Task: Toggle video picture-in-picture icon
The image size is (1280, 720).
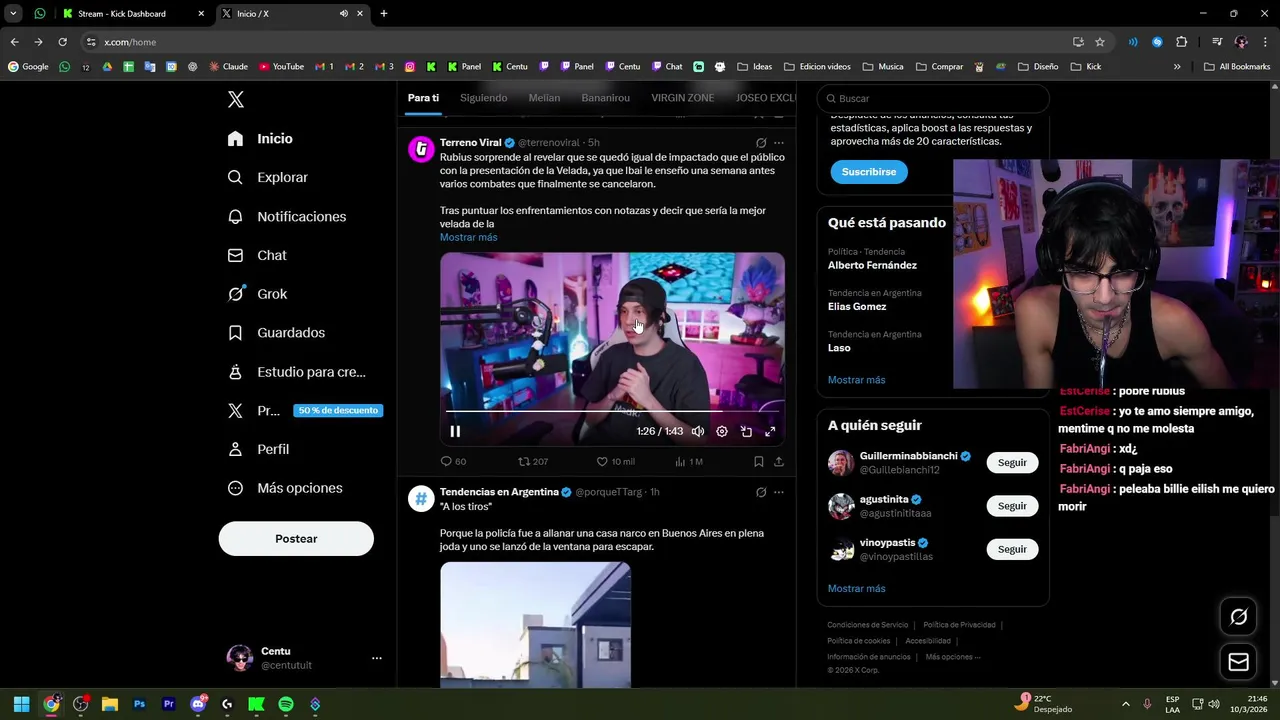Action: [x=746, y=431]
